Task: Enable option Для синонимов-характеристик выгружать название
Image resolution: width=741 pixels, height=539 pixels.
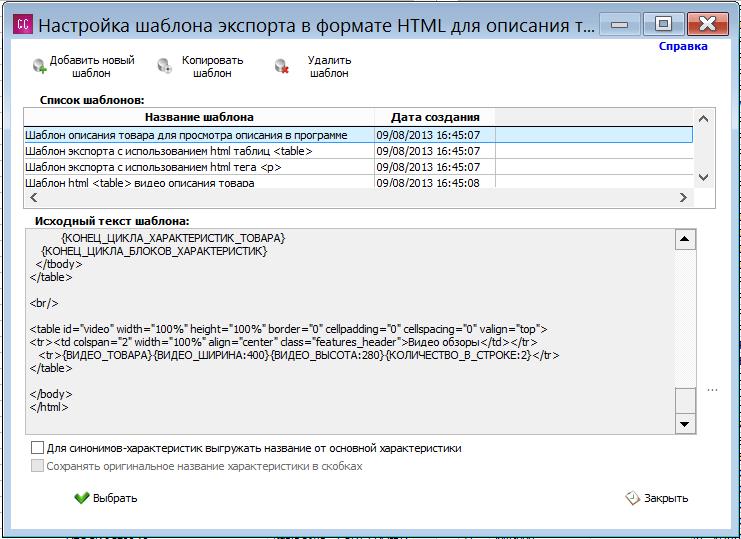Action: 37,448
